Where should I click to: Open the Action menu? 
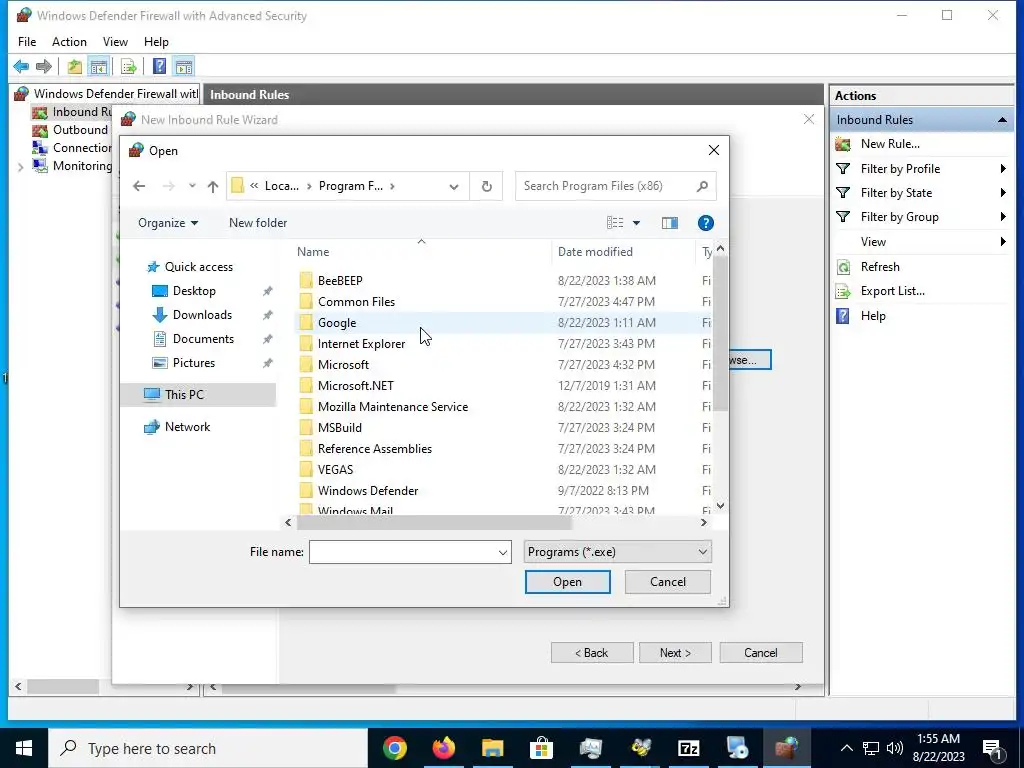[x=69, y=42]
